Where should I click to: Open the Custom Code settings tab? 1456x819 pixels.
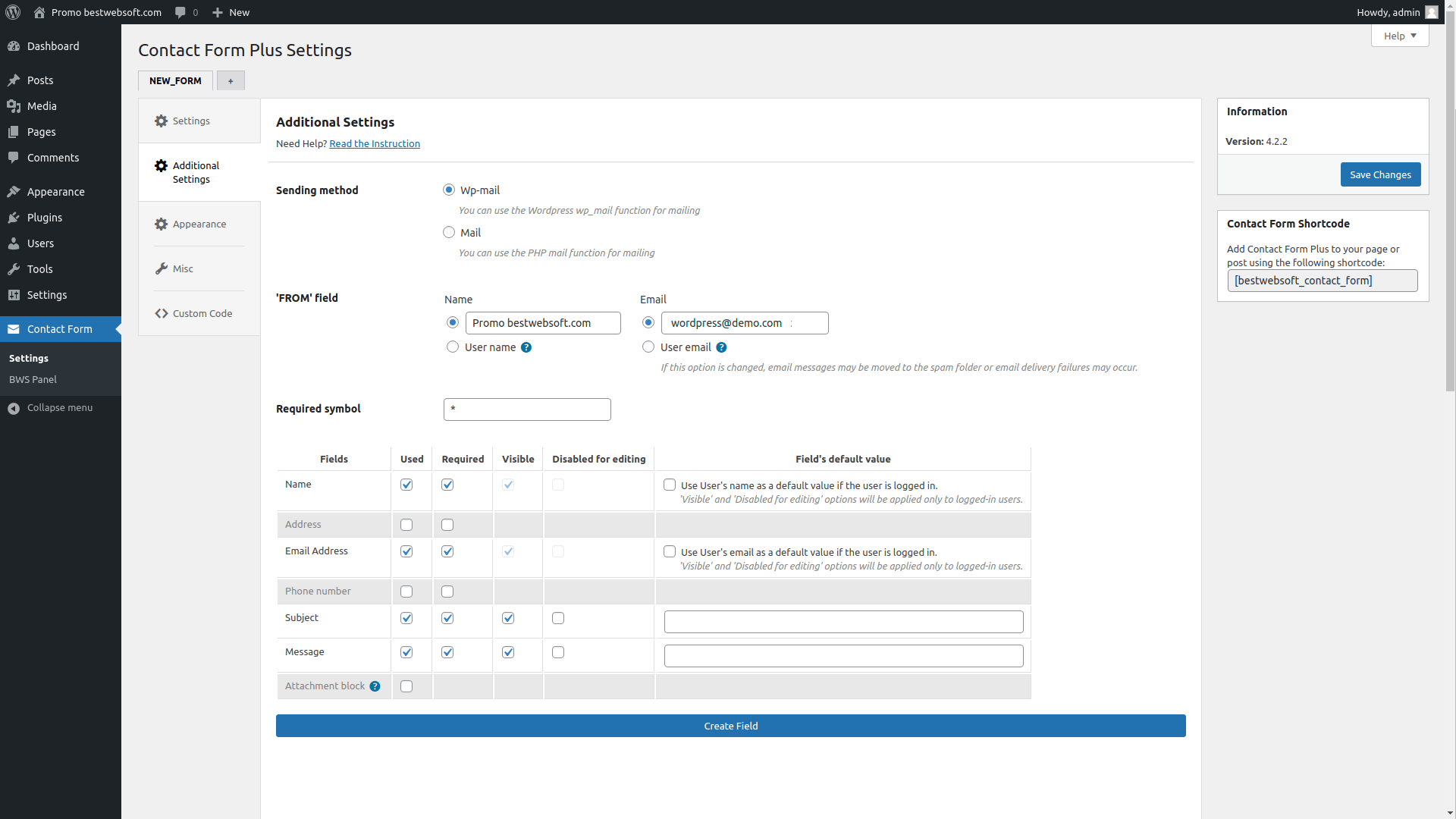(202, 313)
